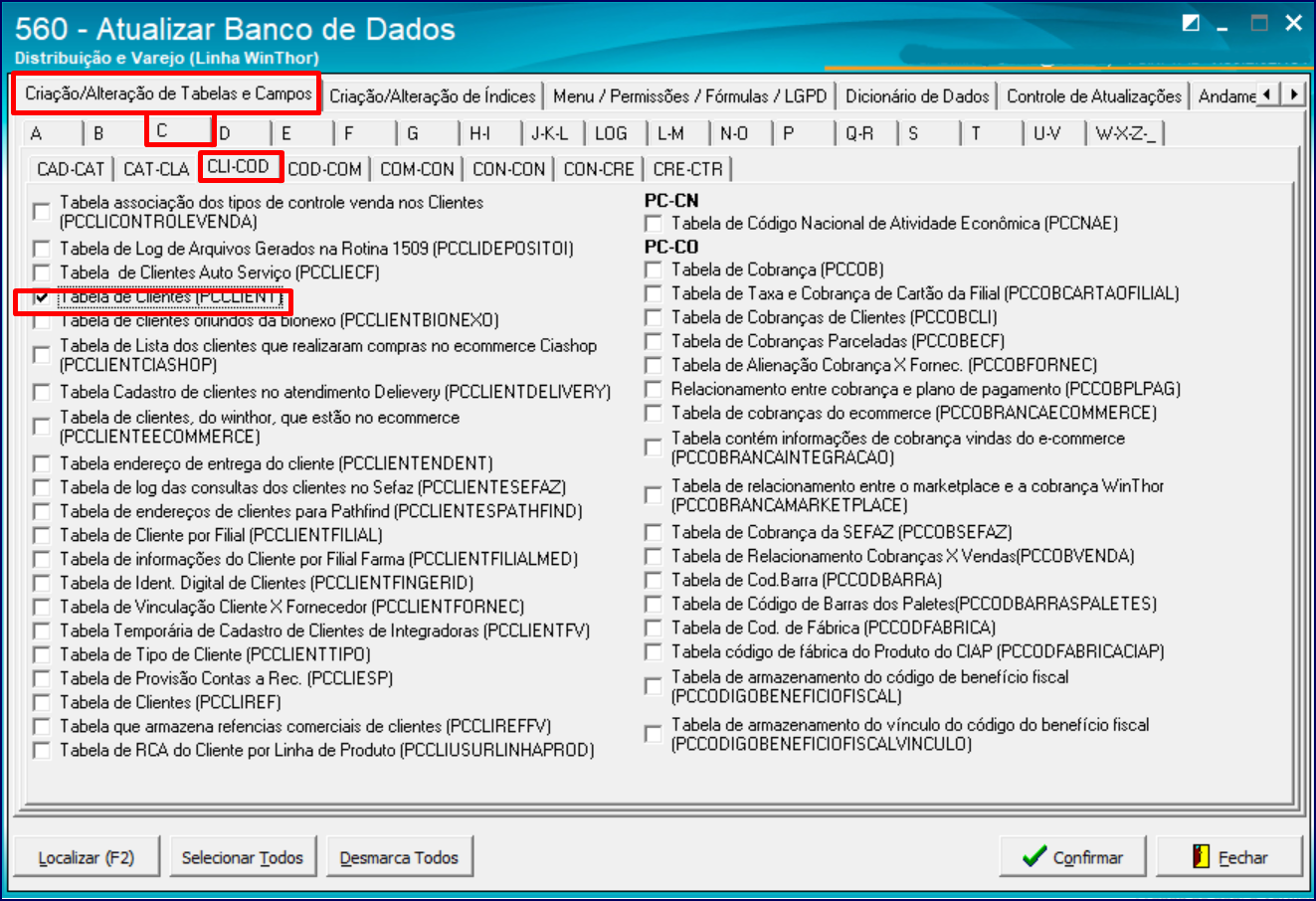Confirm the selection with Confirmar button

[x=1072, y=856]
